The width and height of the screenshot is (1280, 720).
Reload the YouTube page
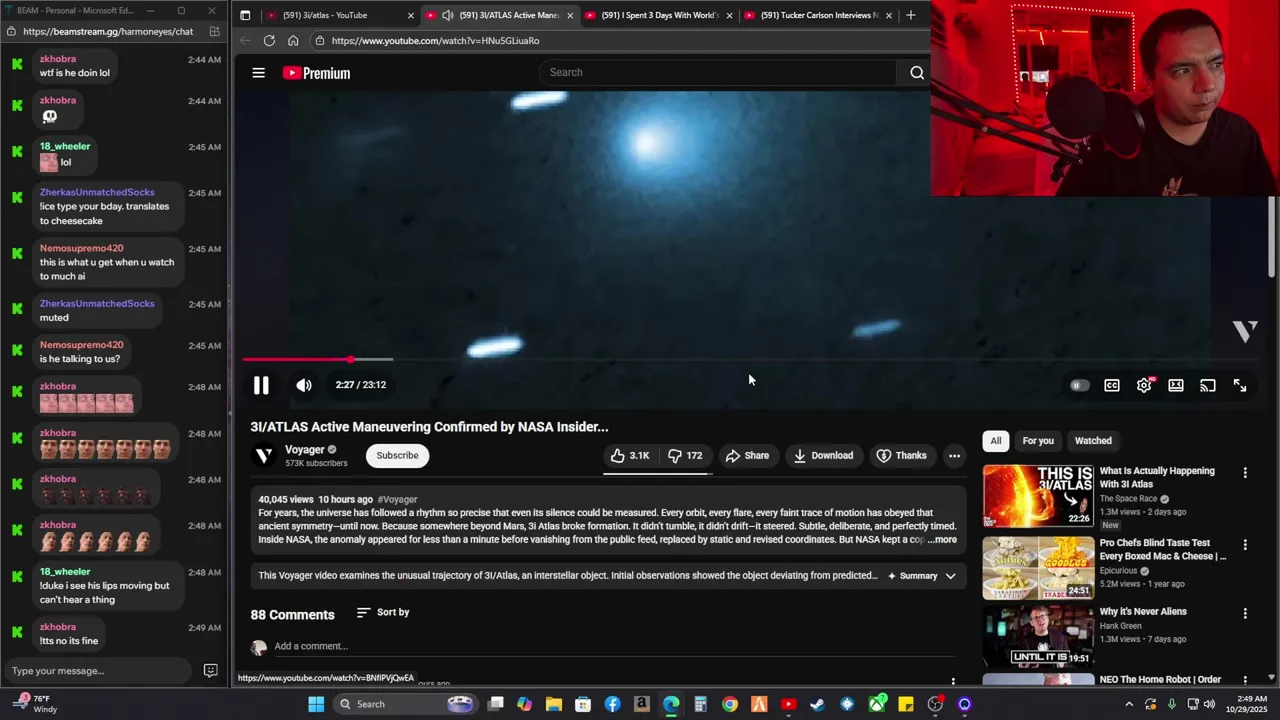coord(269,40)
